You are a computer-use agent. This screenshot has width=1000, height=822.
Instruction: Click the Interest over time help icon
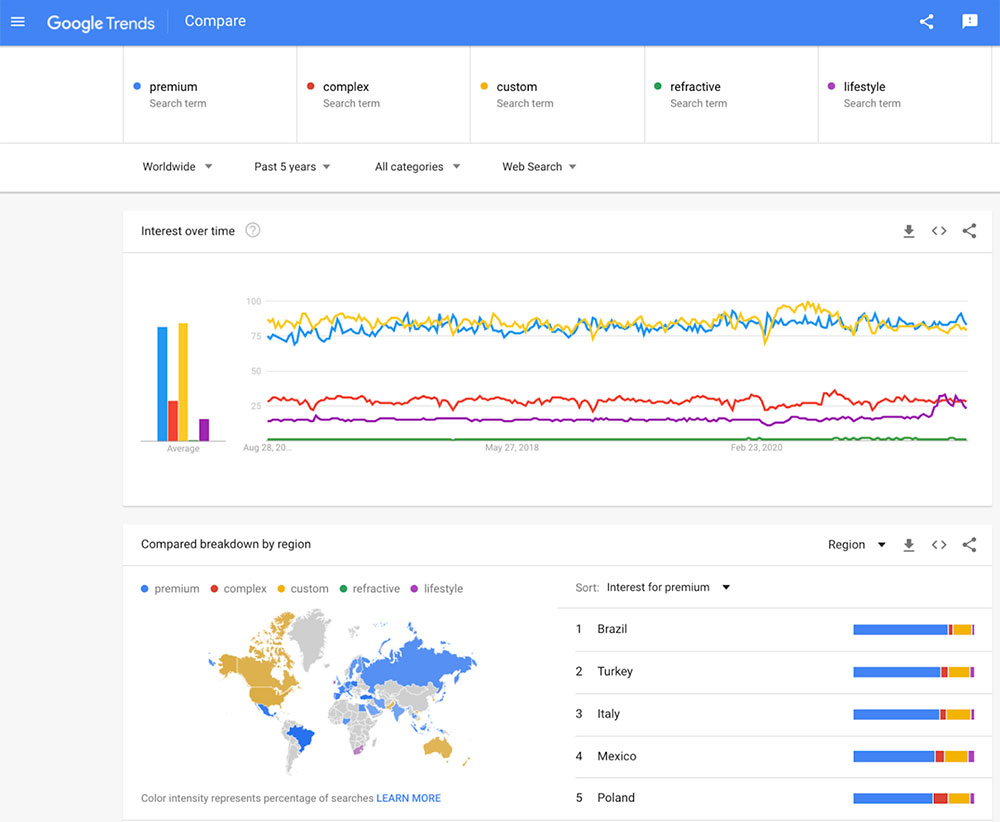(253, 231)
